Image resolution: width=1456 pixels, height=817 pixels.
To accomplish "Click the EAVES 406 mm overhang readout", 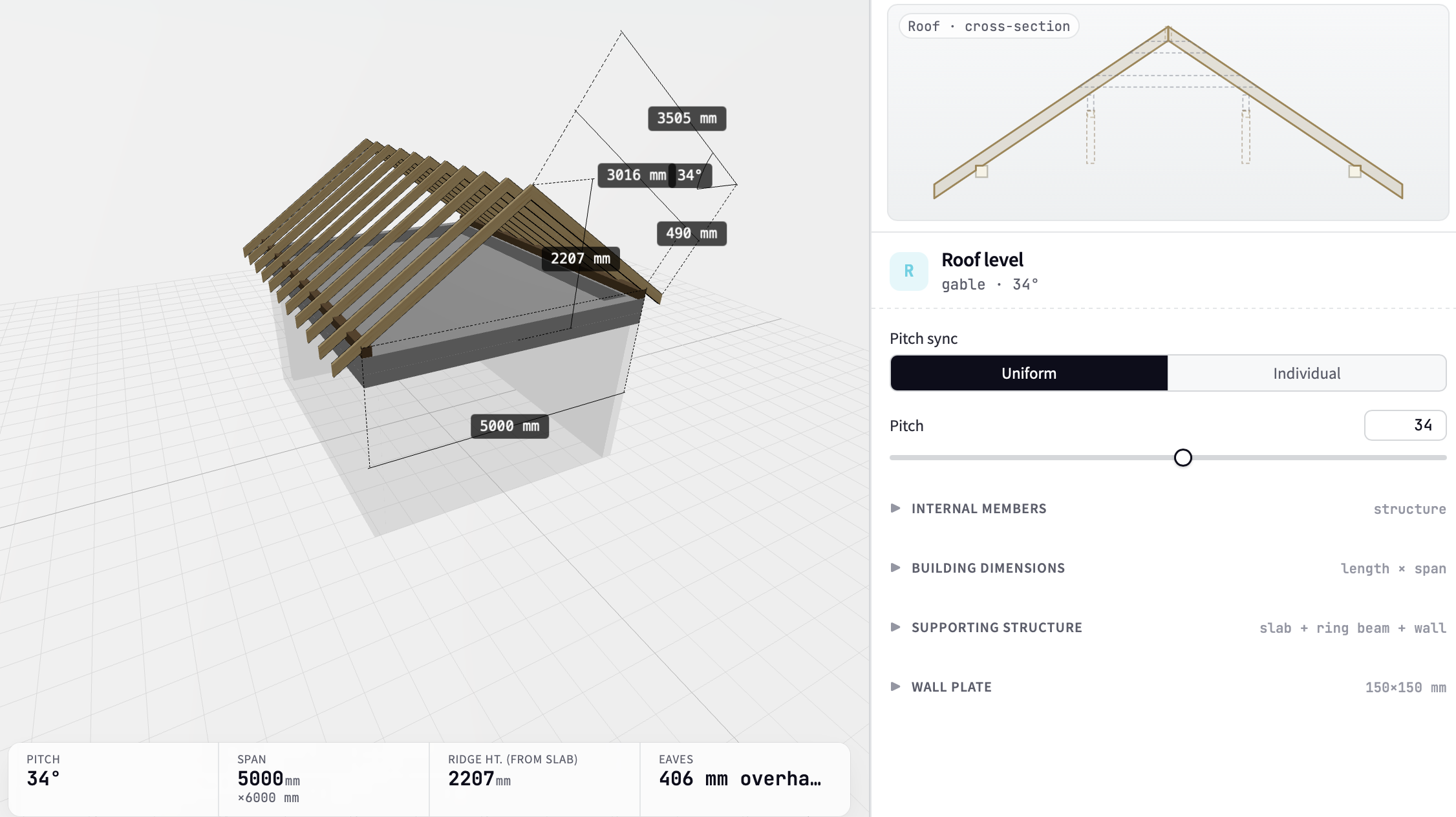I will tap(745, 779).
